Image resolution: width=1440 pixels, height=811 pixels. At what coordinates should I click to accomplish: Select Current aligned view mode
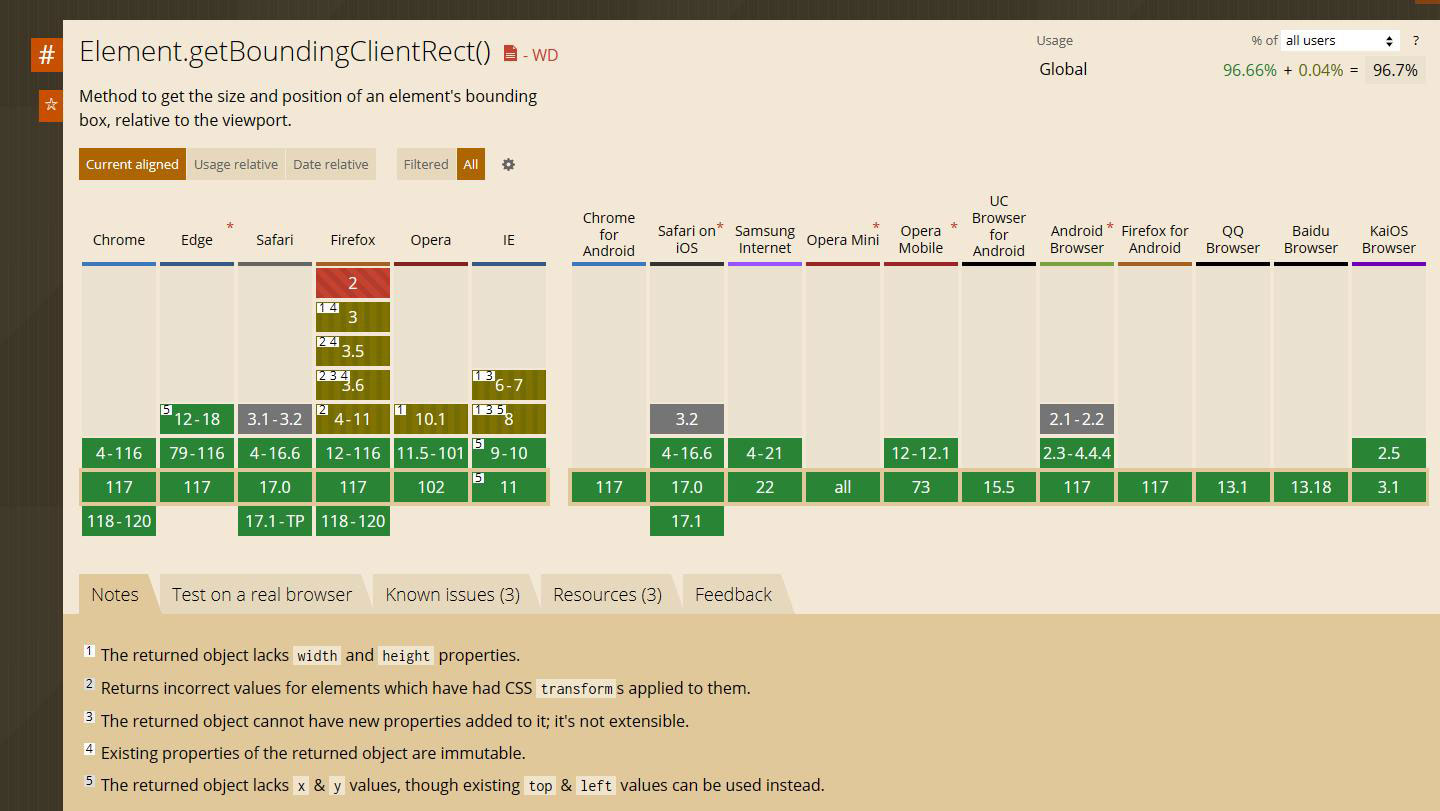[132, 164]
